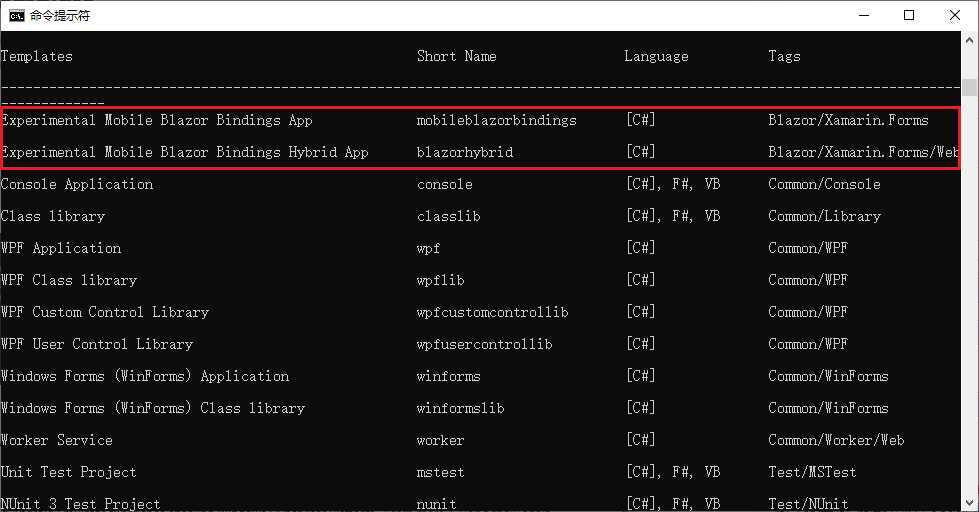Click 'Test/MSTest' tag text
The height and width of the screenshot is (512, 979).
click(x=812, y=473)
